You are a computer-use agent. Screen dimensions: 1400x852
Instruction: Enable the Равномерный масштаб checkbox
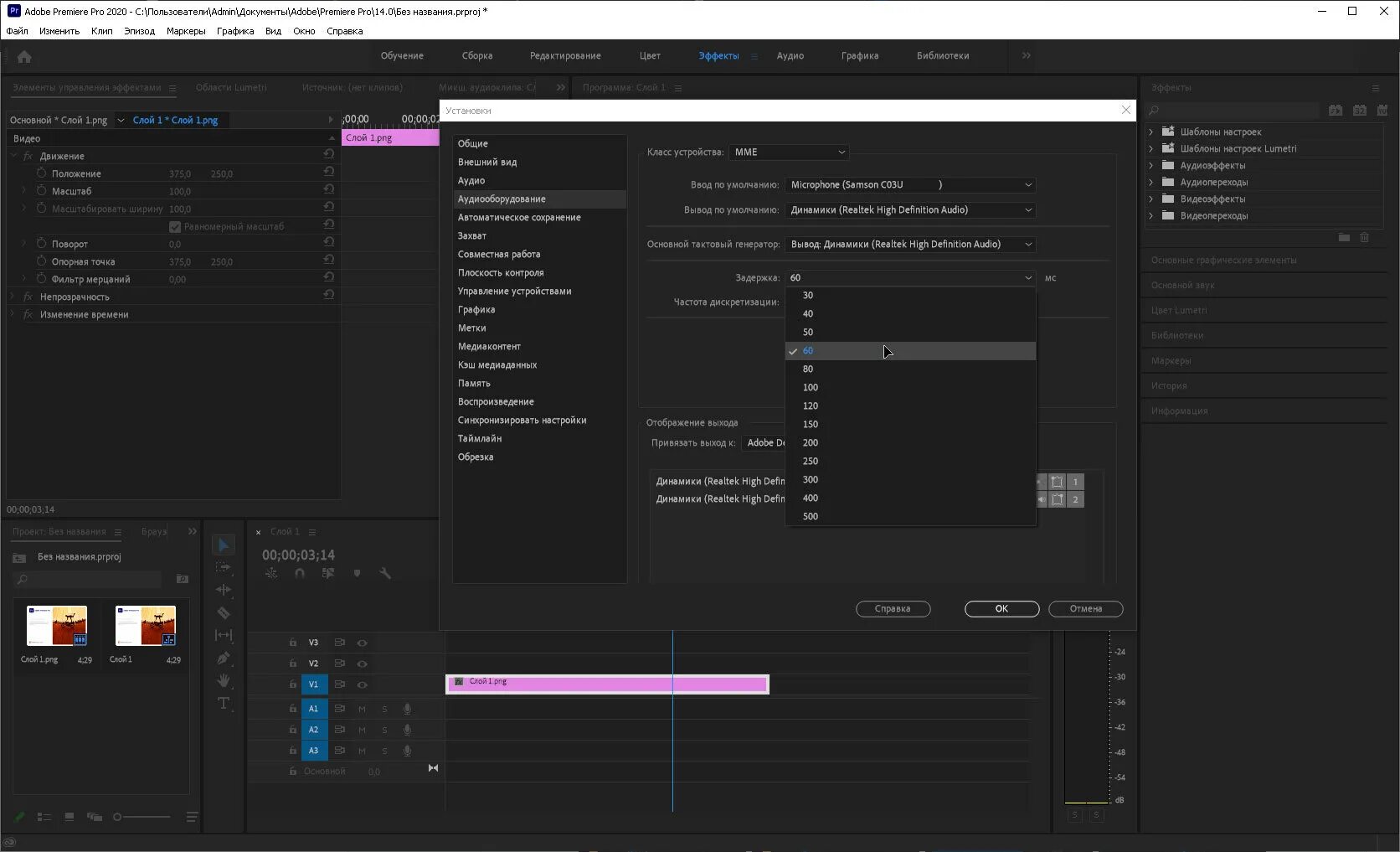[x=175, y=225]
